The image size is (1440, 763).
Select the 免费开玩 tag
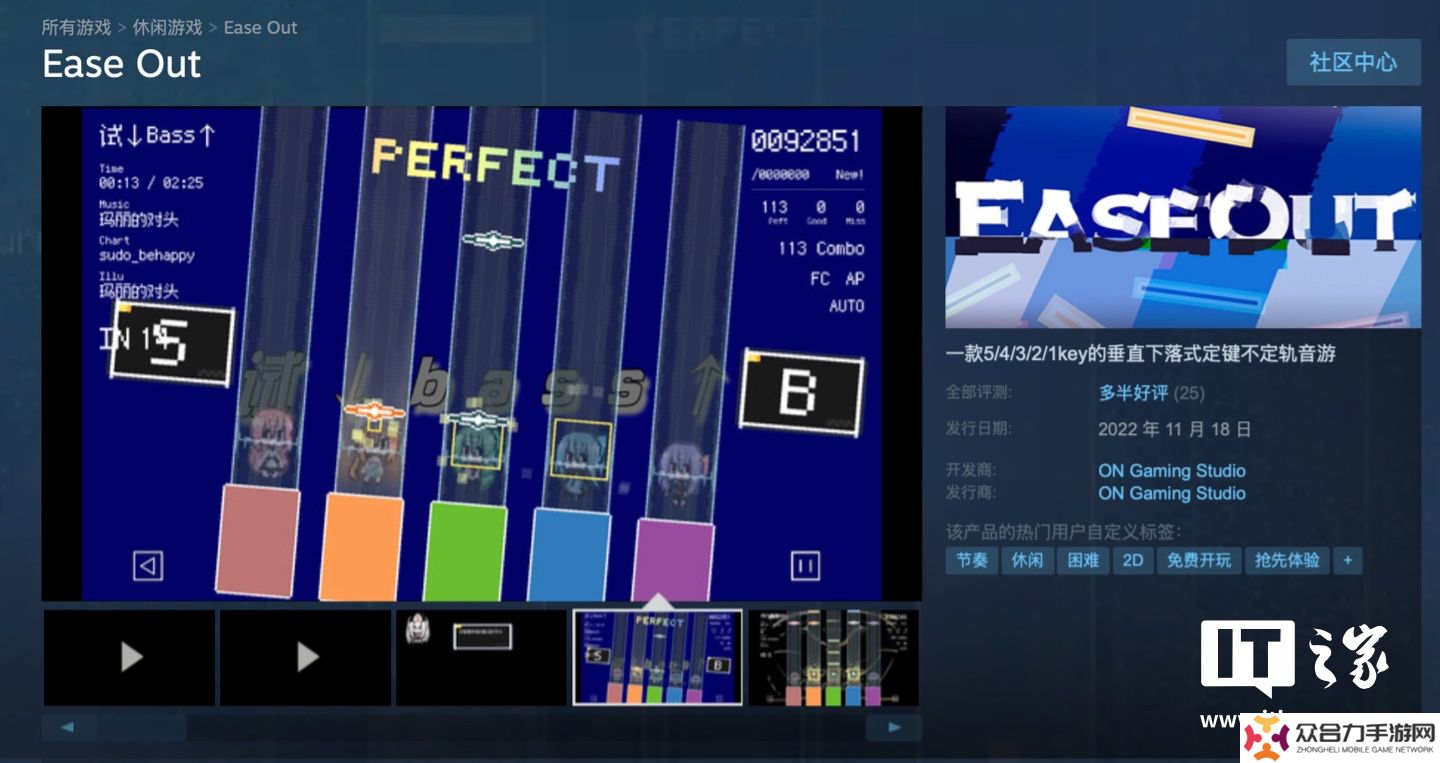[1199, 560]
